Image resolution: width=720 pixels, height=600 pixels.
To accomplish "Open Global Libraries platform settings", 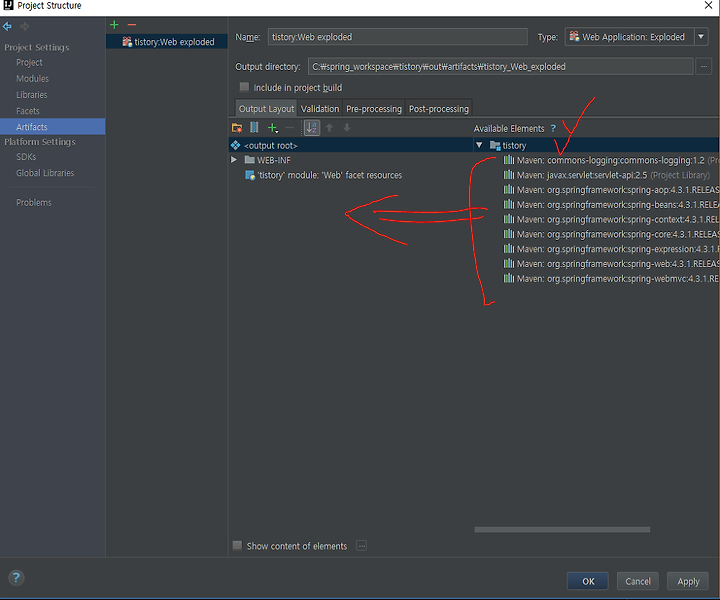I will tap(45, 173).
